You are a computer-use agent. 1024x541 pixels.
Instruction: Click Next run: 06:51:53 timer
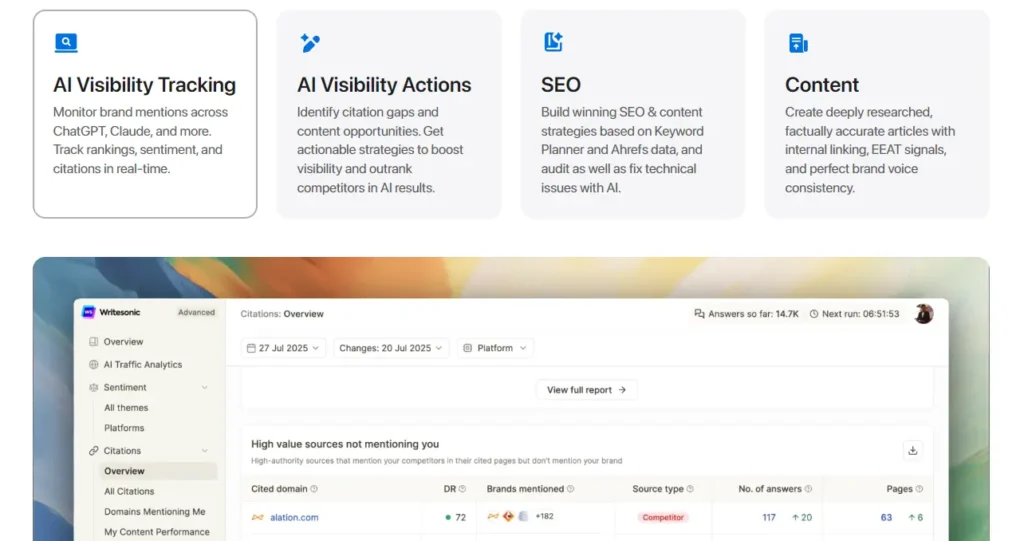[861, 314]
